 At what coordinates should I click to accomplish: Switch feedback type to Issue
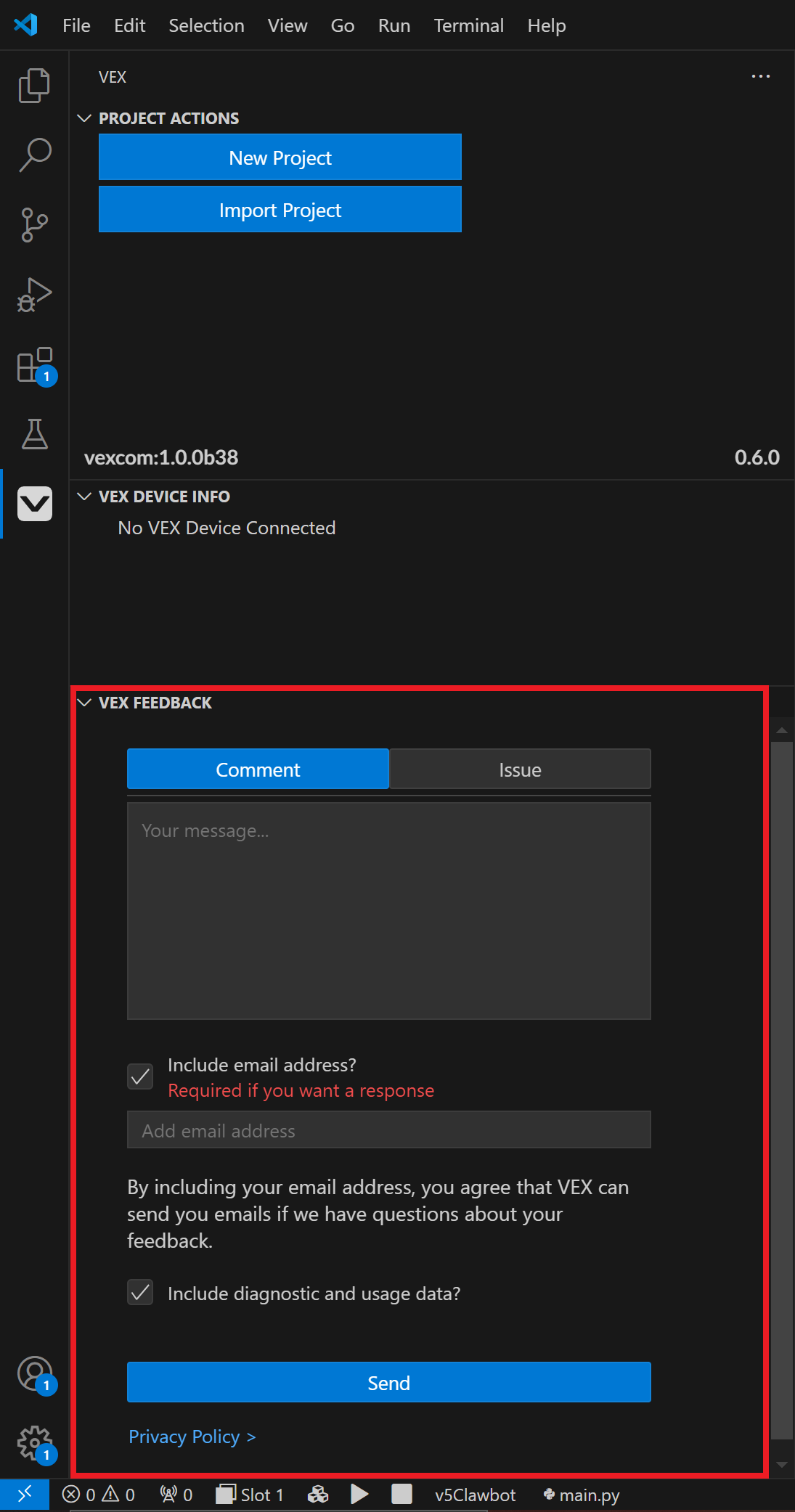pyautogui.click(x=520, y=769)
